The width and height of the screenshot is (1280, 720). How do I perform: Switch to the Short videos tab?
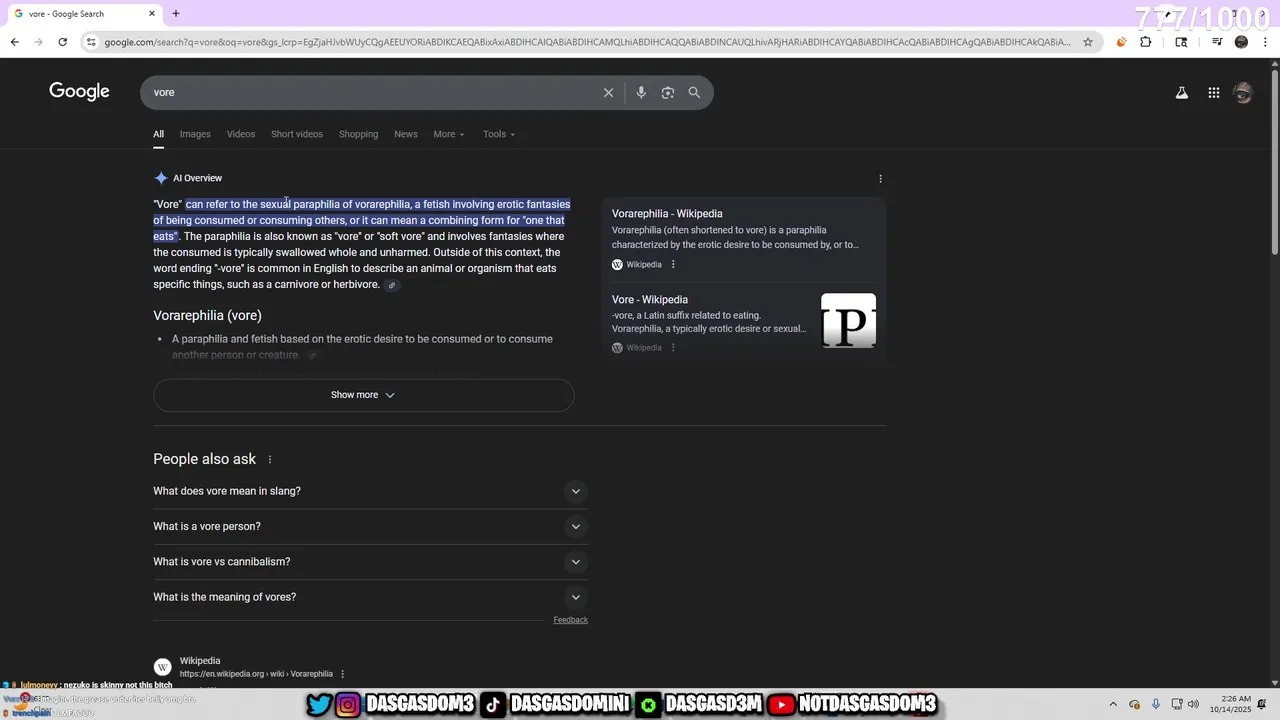(297, 134)
